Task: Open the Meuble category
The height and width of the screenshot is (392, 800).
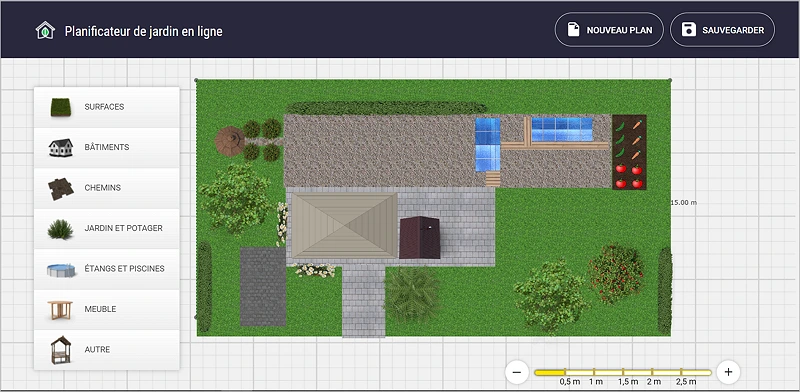Action: (x=107, y=309)
